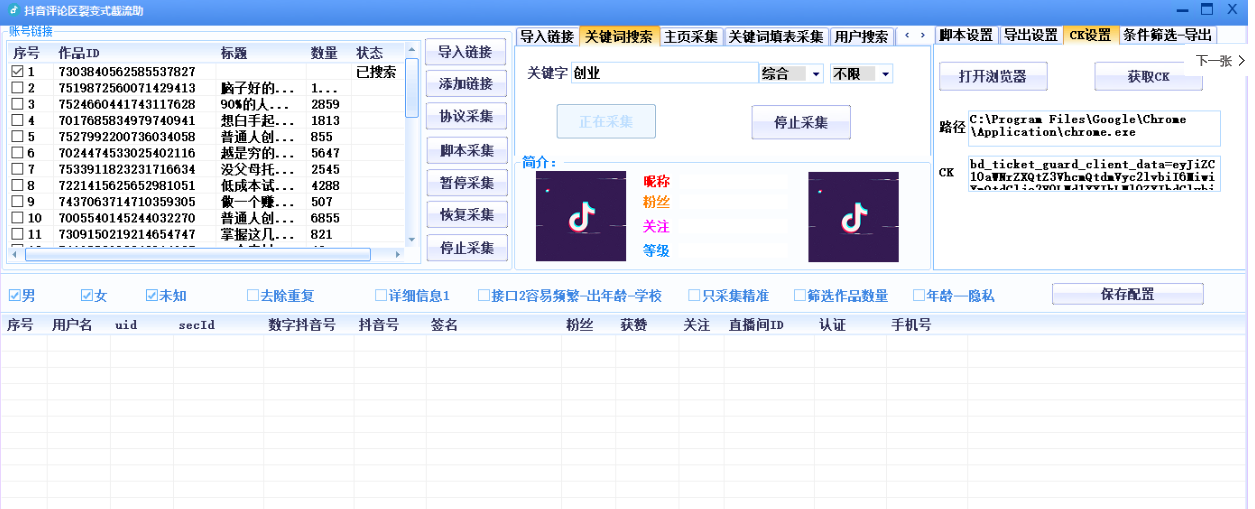Viewport: 1255px width, 509px height.
Task: Enable the 只采集精准 checkbox
Action: pyautogui.click(x=695, y=295)
